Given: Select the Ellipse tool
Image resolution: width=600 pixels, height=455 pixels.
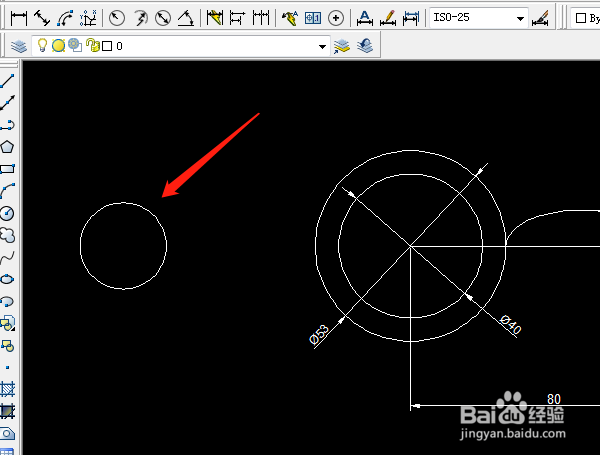Looking at the screenshot, I should point(8,279).
